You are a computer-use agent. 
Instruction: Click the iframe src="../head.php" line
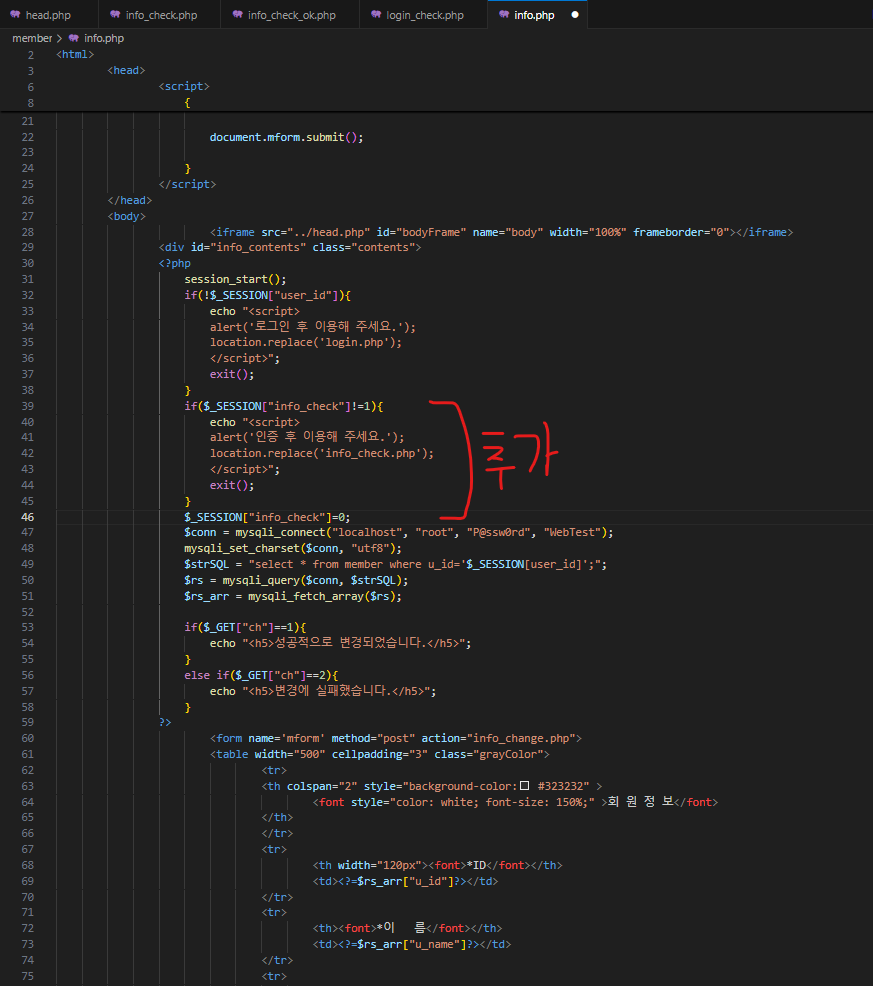pyautogui.click(x=501, y=232)
